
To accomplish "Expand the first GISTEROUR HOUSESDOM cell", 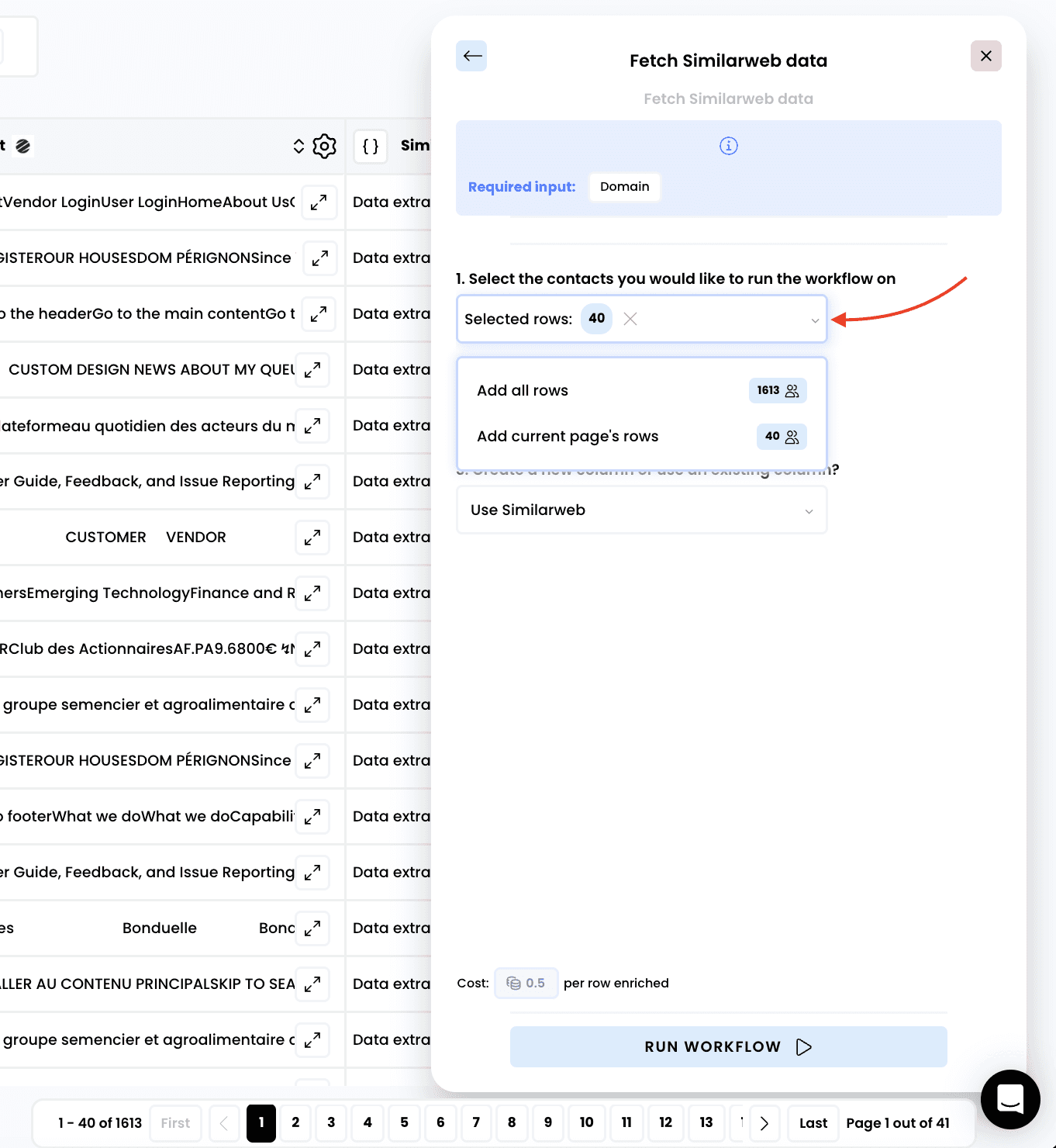I will 319,258.
